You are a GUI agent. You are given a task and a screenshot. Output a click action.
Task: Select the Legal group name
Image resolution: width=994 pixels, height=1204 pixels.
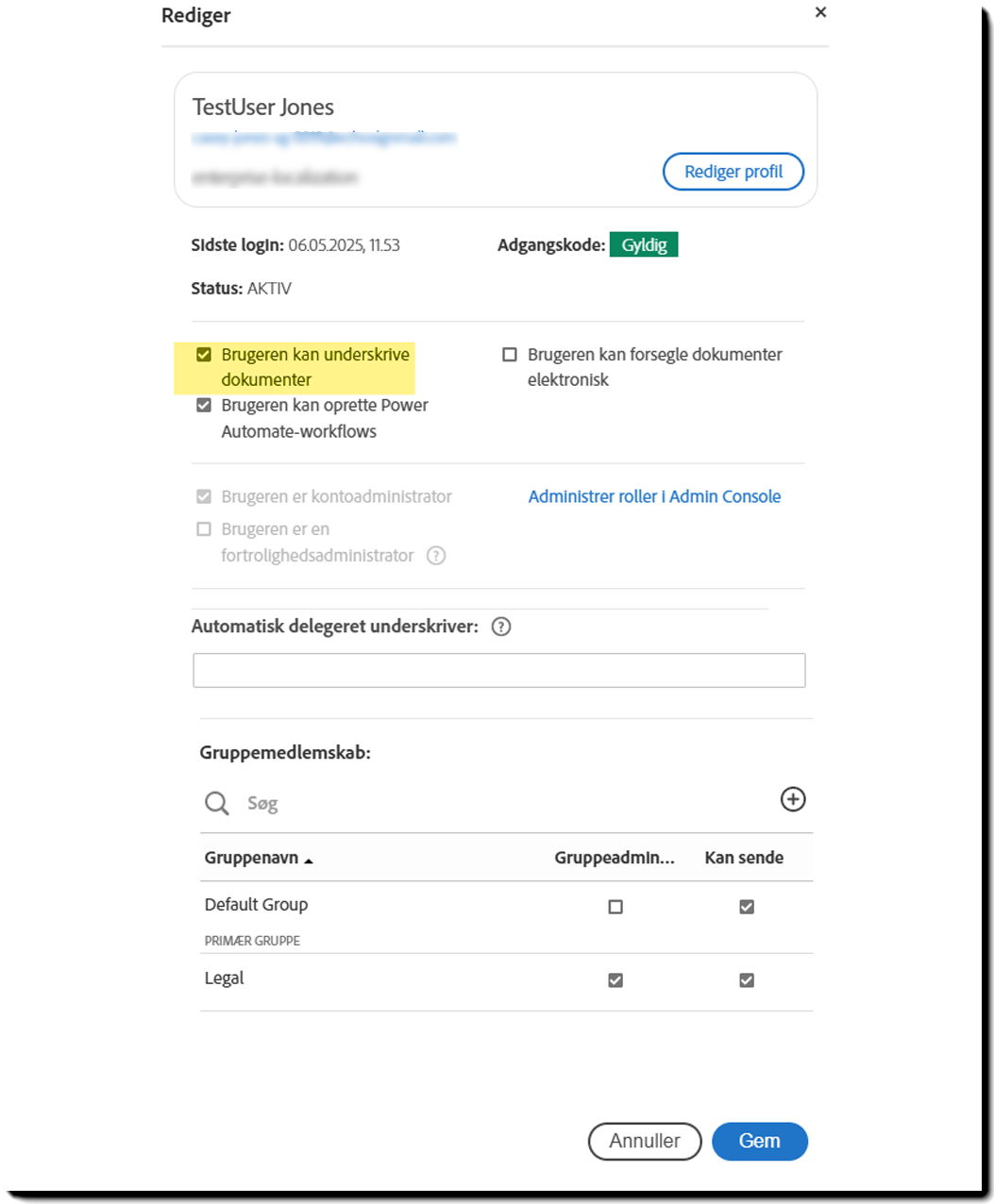[224, 978]
